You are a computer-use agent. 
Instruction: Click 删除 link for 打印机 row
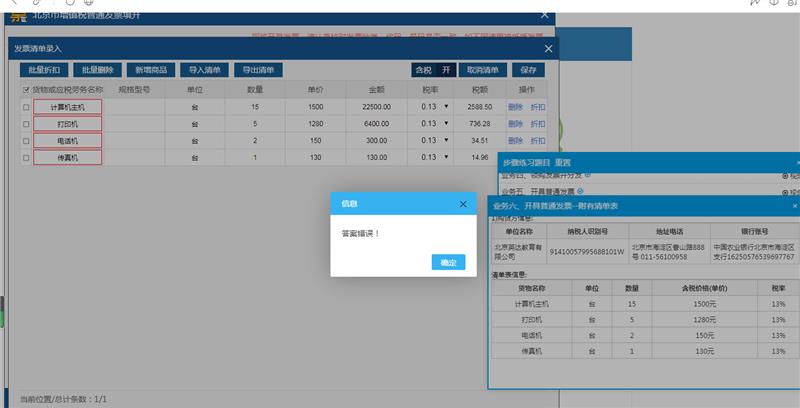point(515,124)
